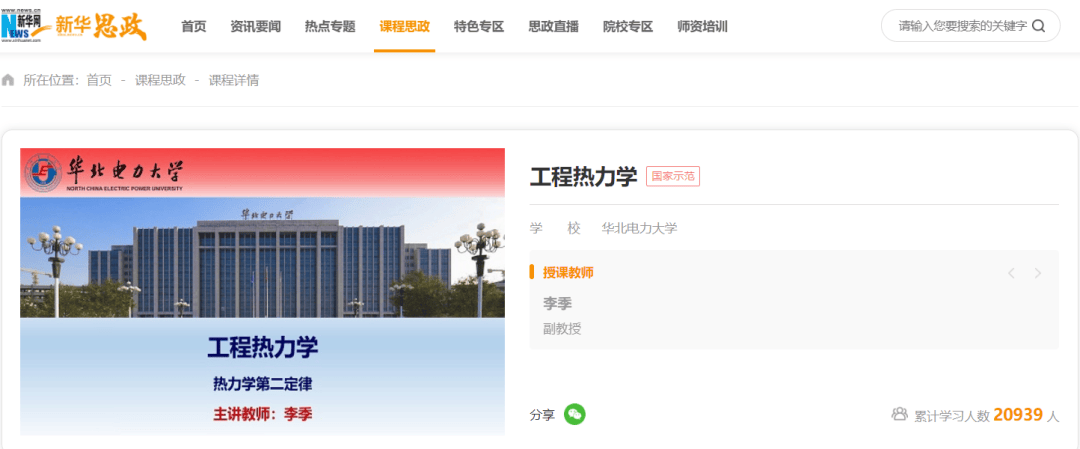Go to 课程思政 in the breadcrumb
The height and width of the screenshot is (449, 1080).
coord(160,80)
